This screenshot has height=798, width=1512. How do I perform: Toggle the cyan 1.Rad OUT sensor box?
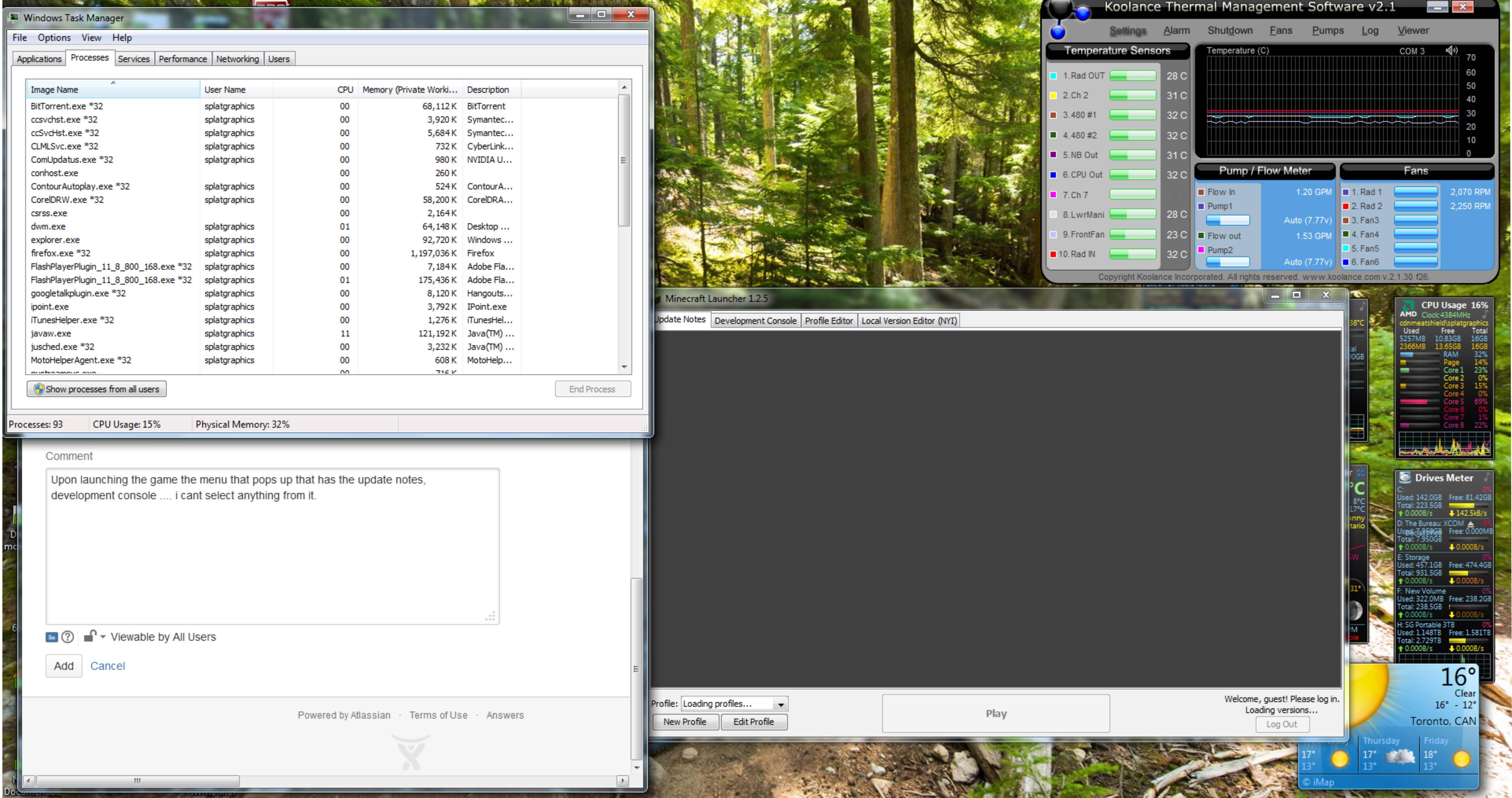1053,76
